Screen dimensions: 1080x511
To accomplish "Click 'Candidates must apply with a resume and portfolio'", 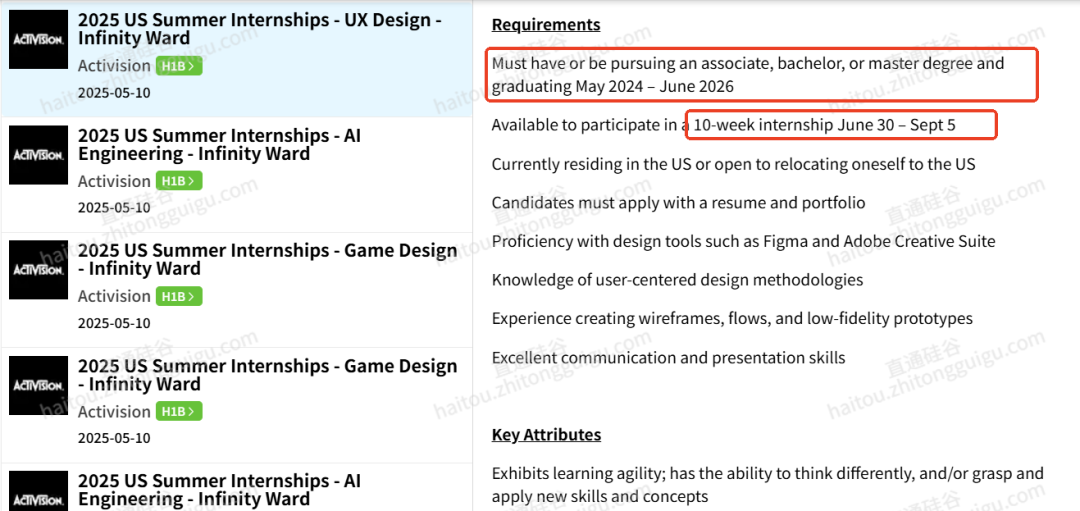I will pos(678,203).
